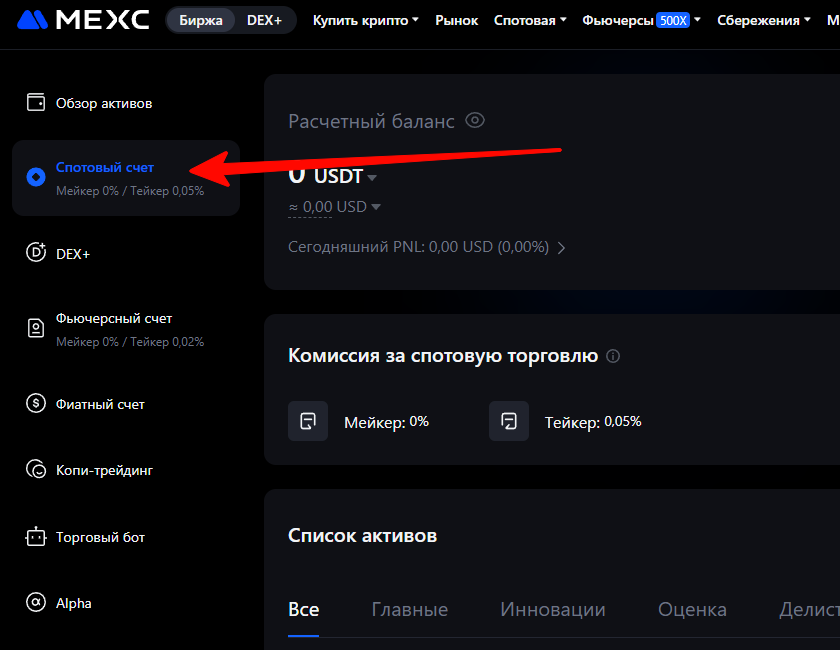Viewport: 840px width, 650px height.
Task: Click the Торговый бот robot icon
Action: coord(36,536)
